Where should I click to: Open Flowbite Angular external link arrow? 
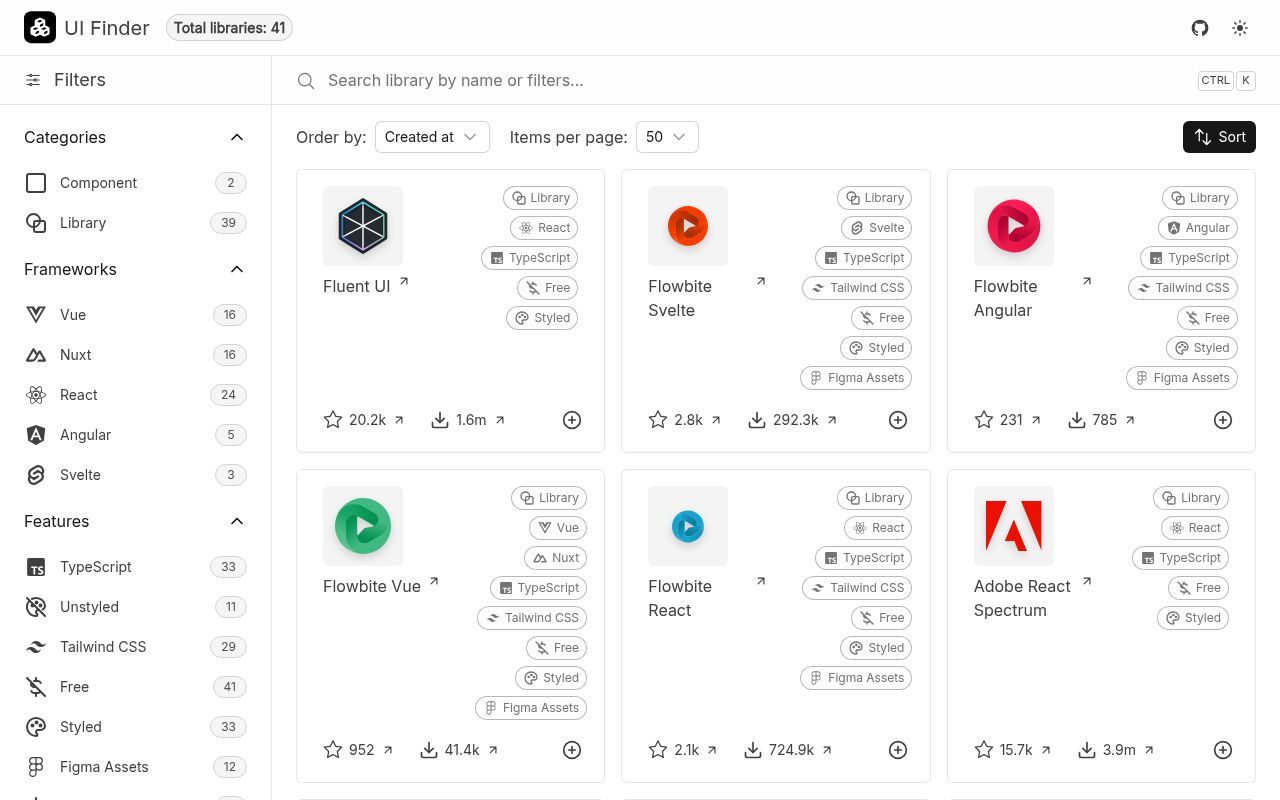pyautogui.click(x=1087, y=282)
